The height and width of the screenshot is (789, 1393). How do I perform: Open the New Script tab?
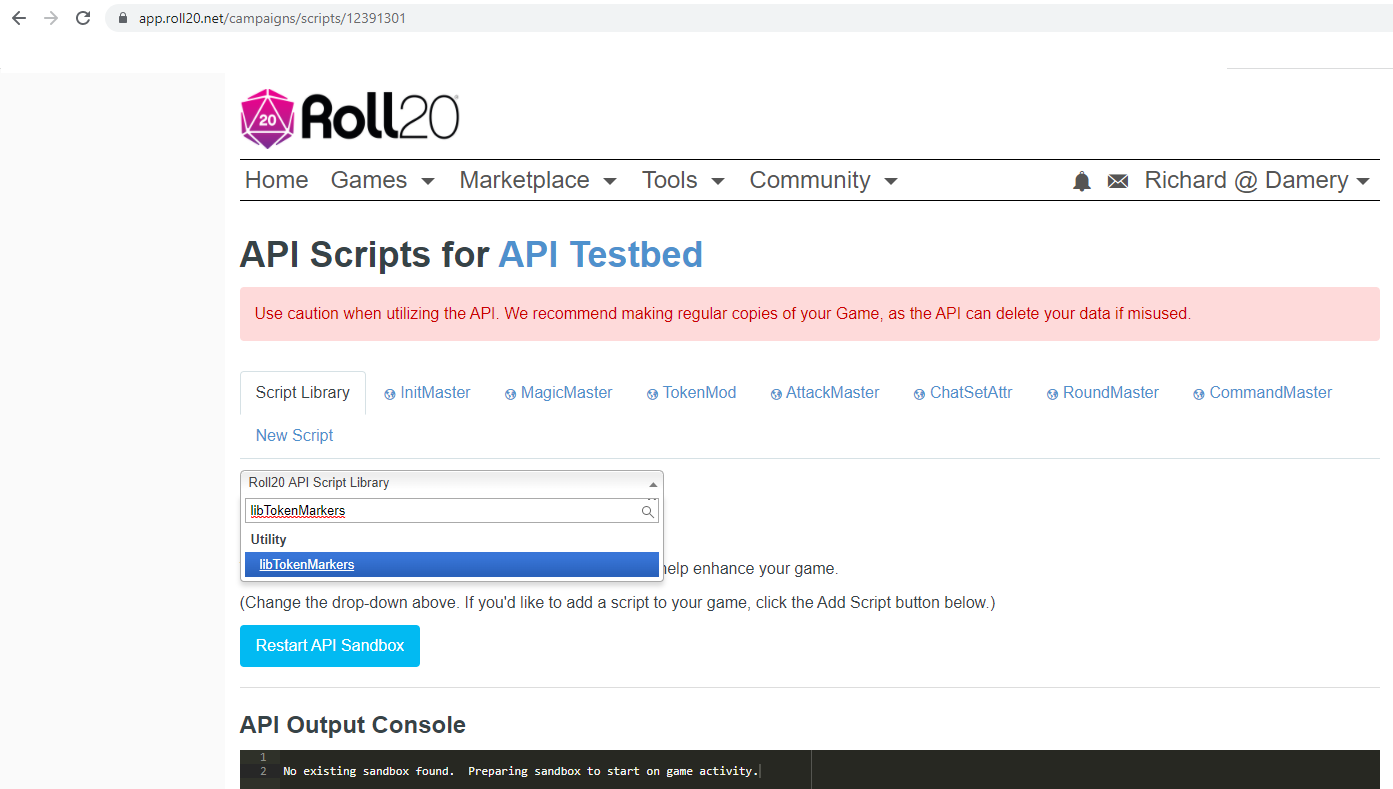(294, 436)
